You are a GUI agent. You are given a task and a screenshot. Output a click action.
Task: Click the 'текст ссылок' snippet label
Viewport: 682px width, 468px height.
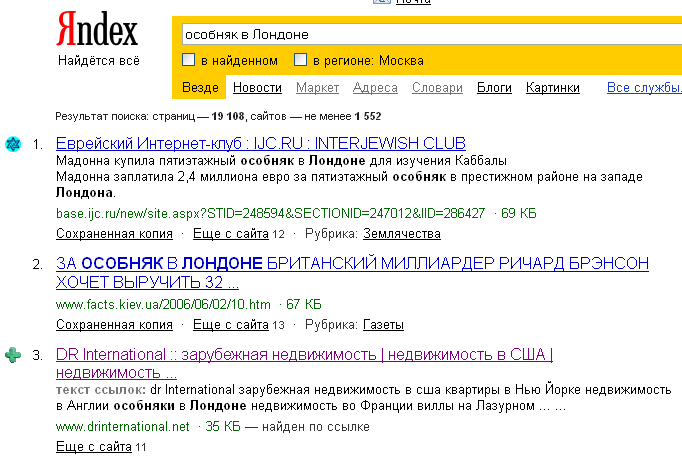point(101,389)
